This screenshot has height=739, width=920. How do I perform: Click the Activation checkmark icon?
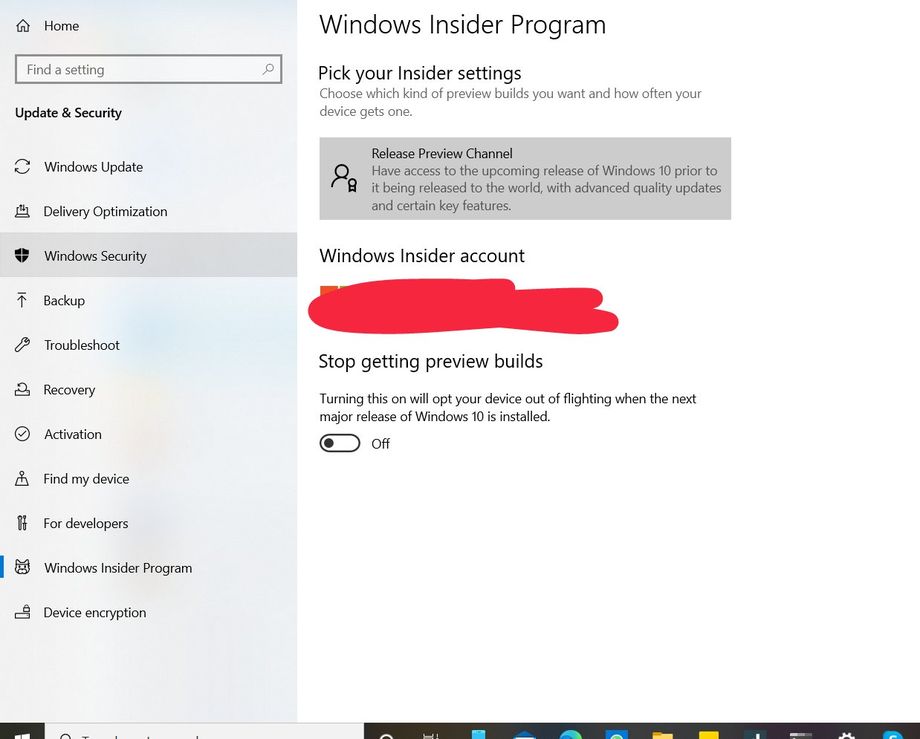coord(22,434)
